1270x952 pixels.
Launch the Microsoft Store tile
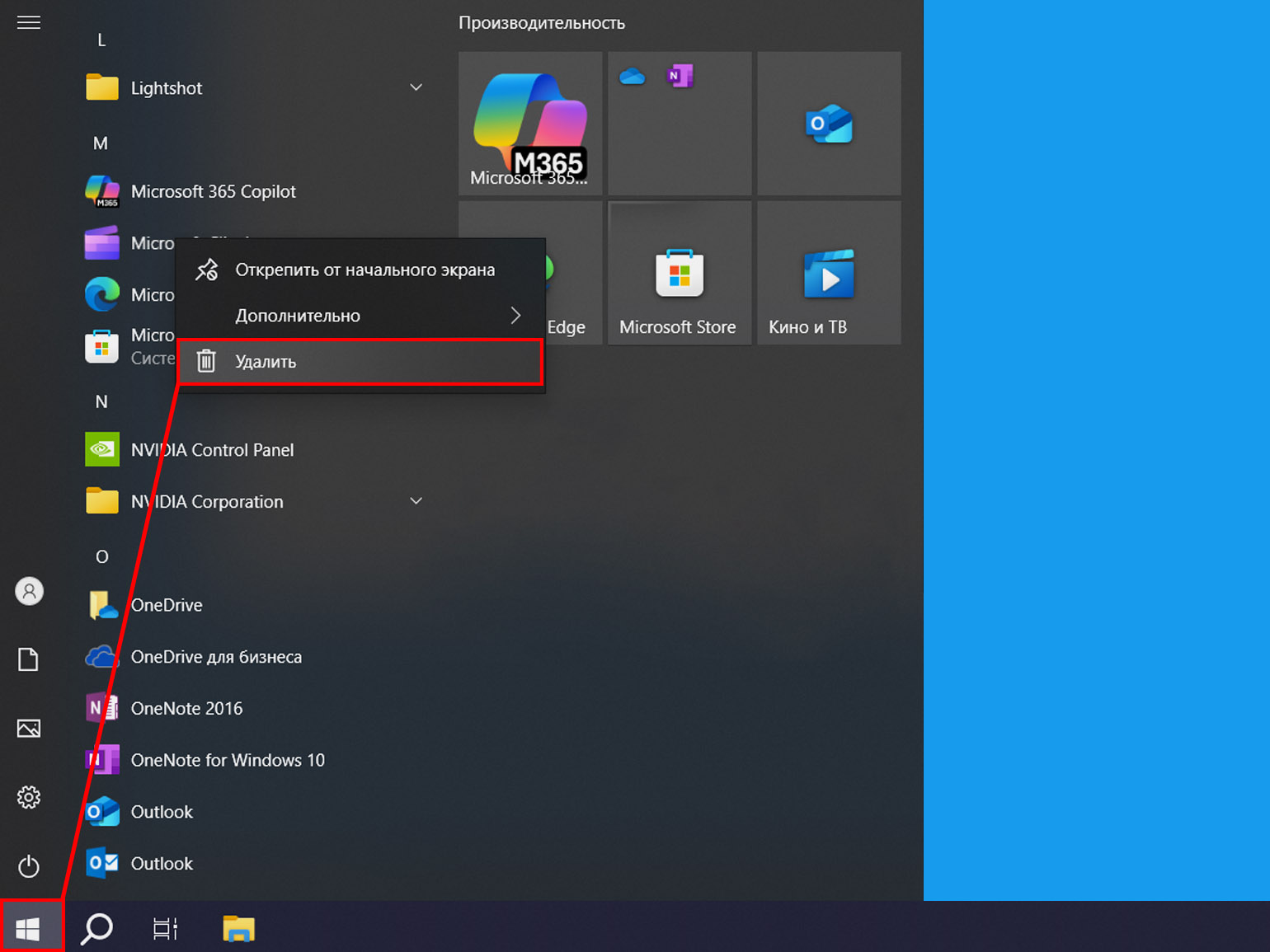click(680, 273)
